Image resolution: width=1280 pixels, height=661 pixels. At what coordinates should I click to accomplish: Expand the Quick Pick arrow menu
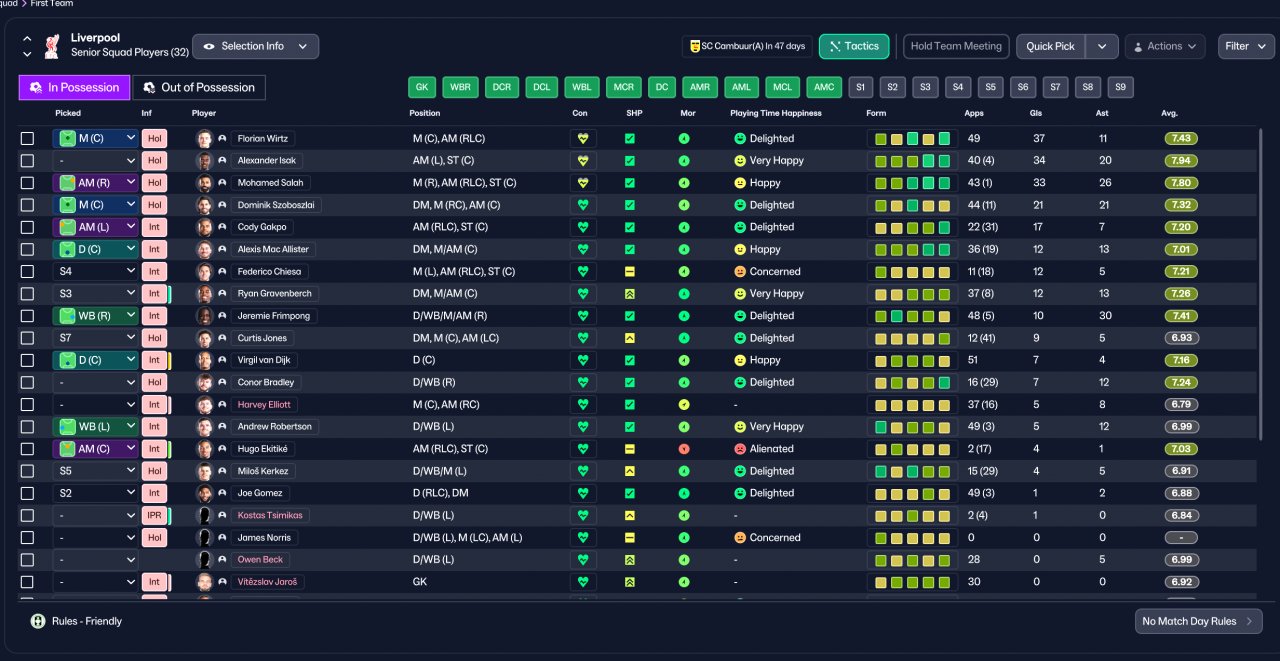(x=1101, y=46)
